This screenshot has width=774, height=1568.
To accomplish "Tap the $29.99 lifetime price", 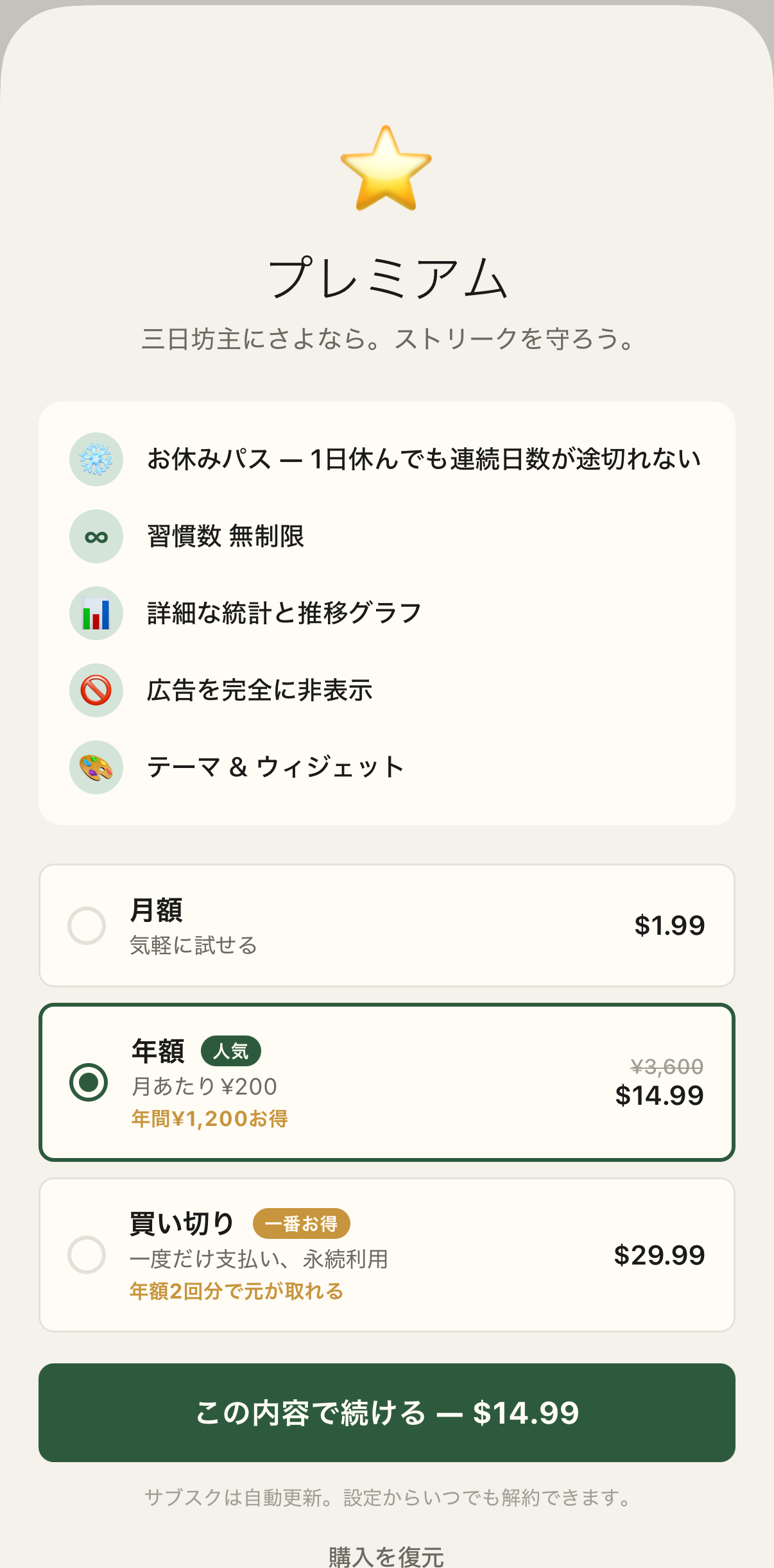I will [x=659, y=1255].
